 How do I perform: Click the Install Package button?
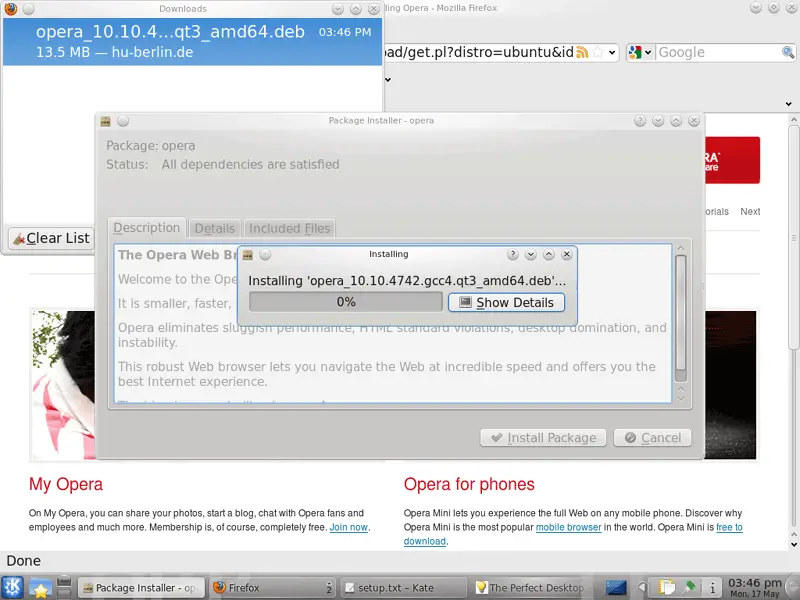(543, 438)
